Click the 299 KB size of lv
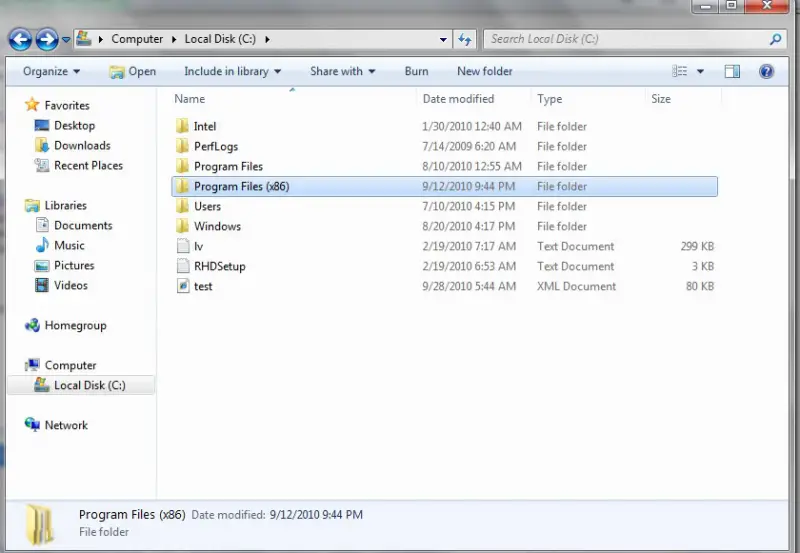This screenshot has height=553, width=800. (x=697, y=246)
